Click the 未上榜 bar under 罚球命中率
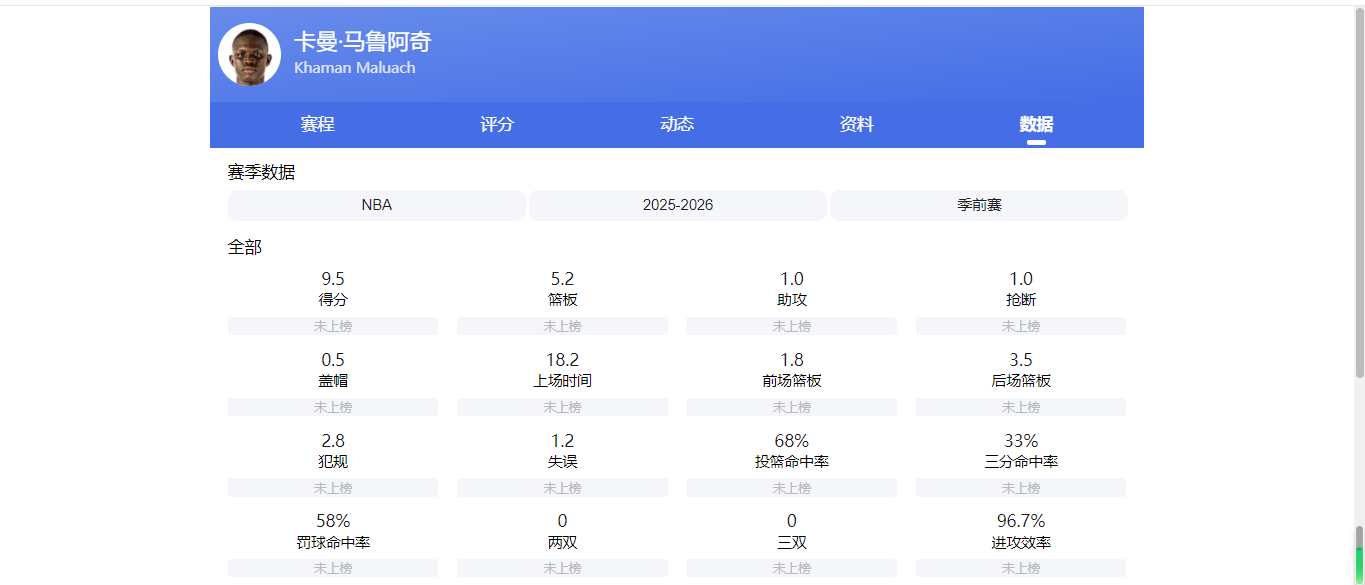 [333, 568]
